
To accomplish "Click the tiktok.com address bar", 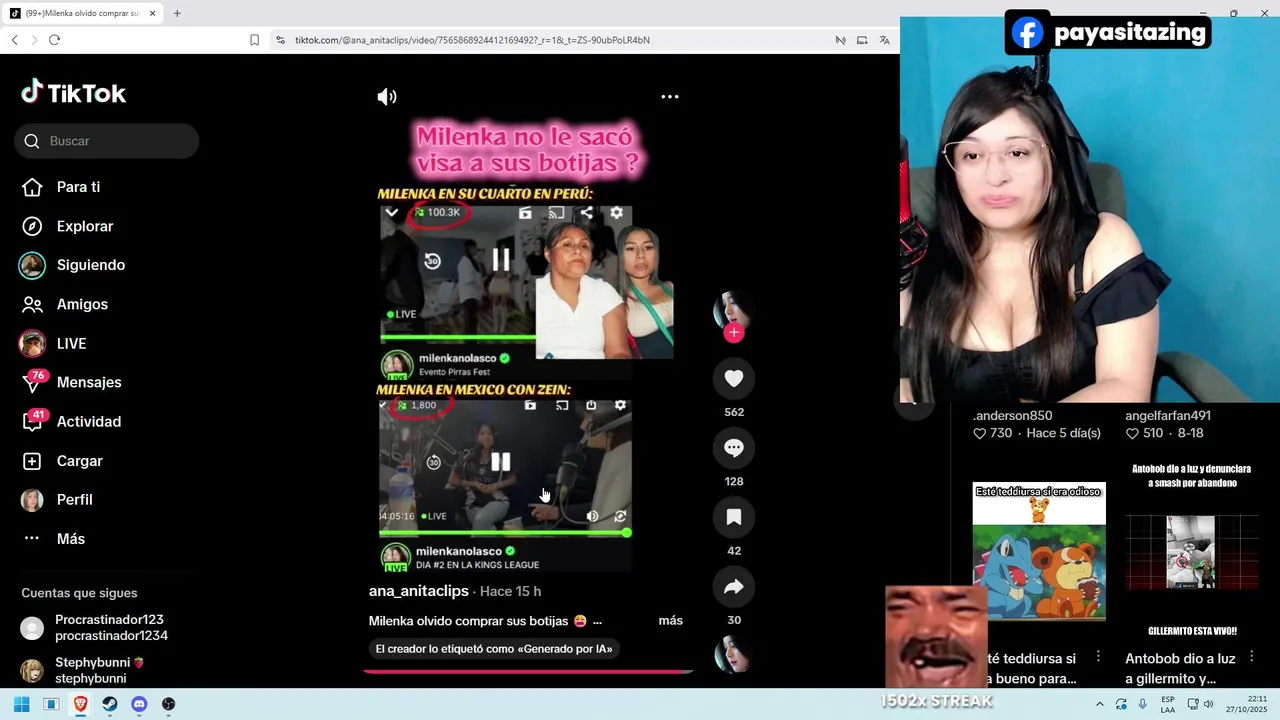I will pos(472,40).
